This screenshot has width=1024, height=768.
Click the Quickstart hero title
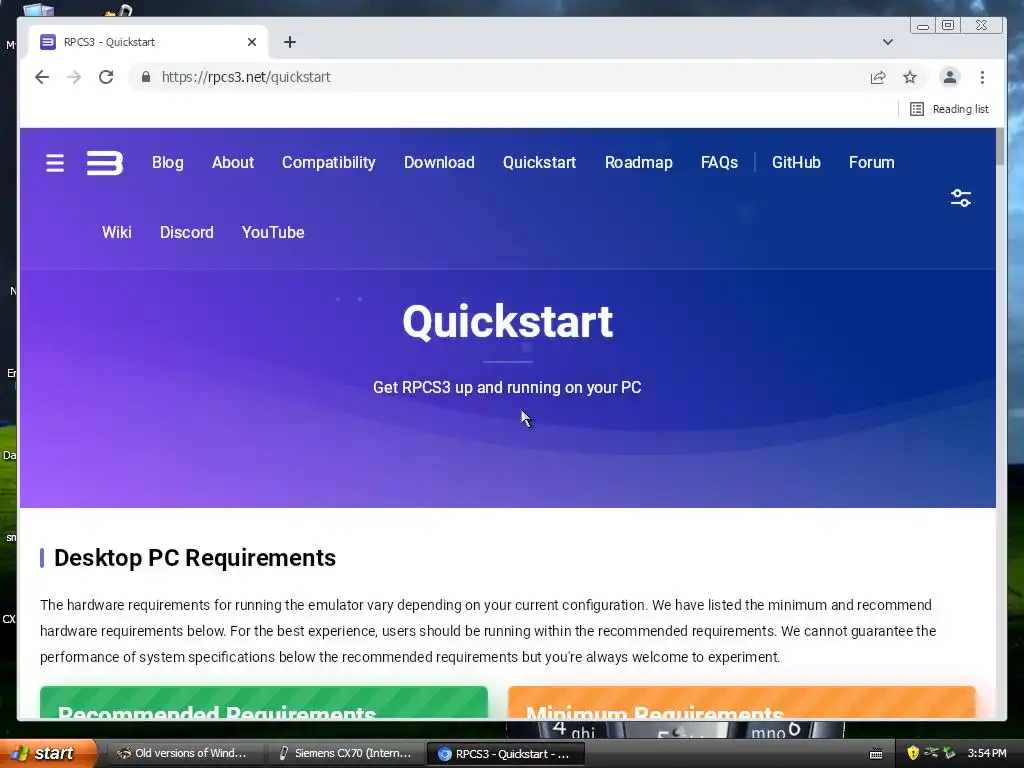(x=507, y=321)
